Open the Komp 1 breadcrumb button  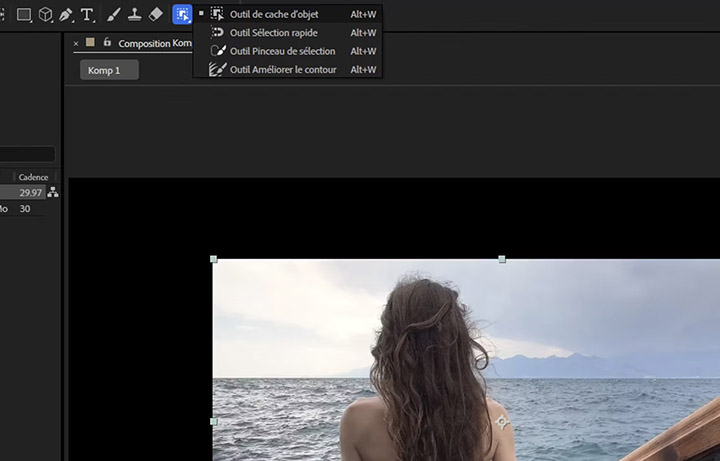click(109, 70)
